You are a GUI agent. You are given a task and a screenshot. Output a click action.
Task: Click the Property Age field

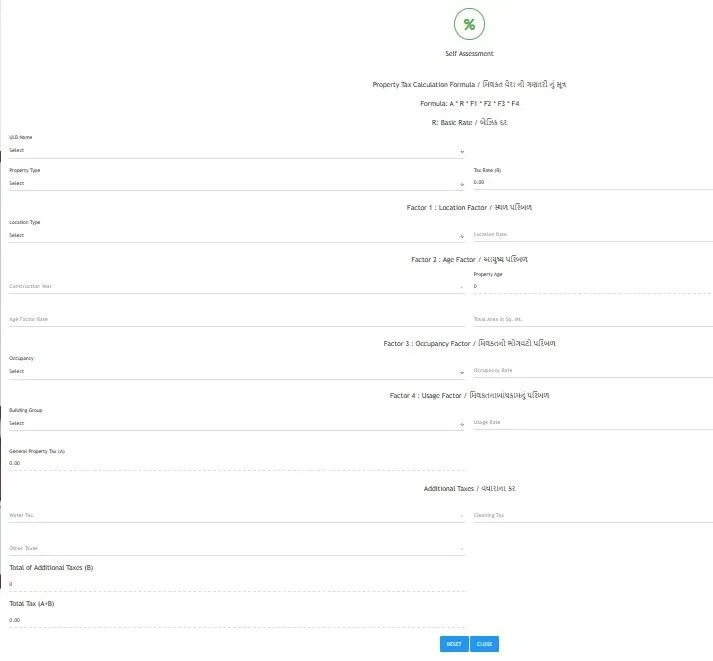click(590, 286)
